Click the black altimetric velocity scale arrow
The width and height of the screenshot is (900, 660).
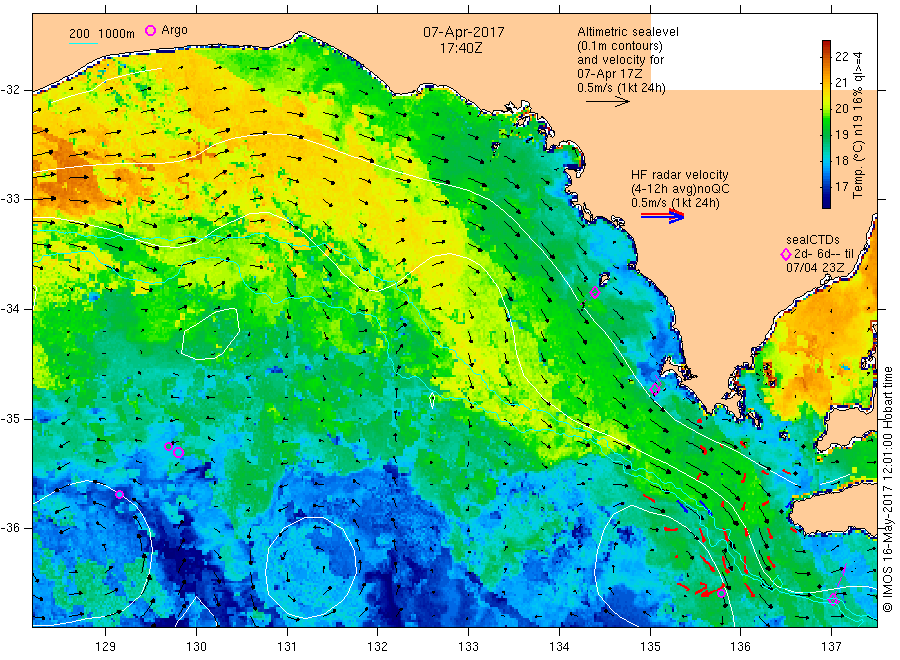608,102
